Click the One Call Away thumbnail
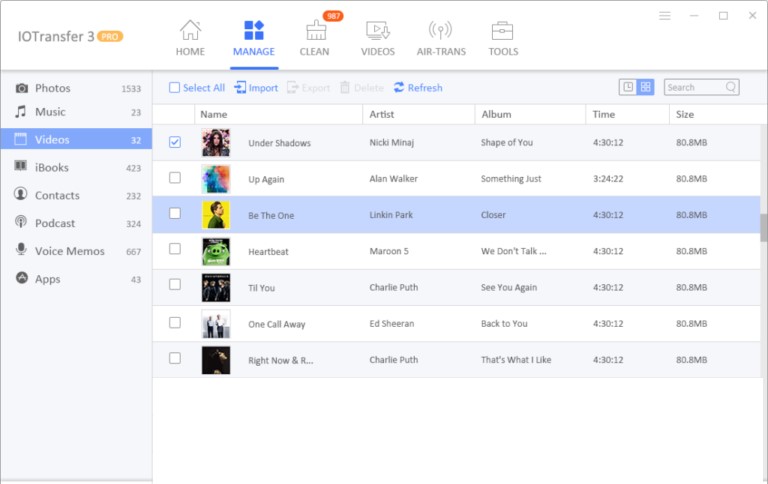 (216, 324)
